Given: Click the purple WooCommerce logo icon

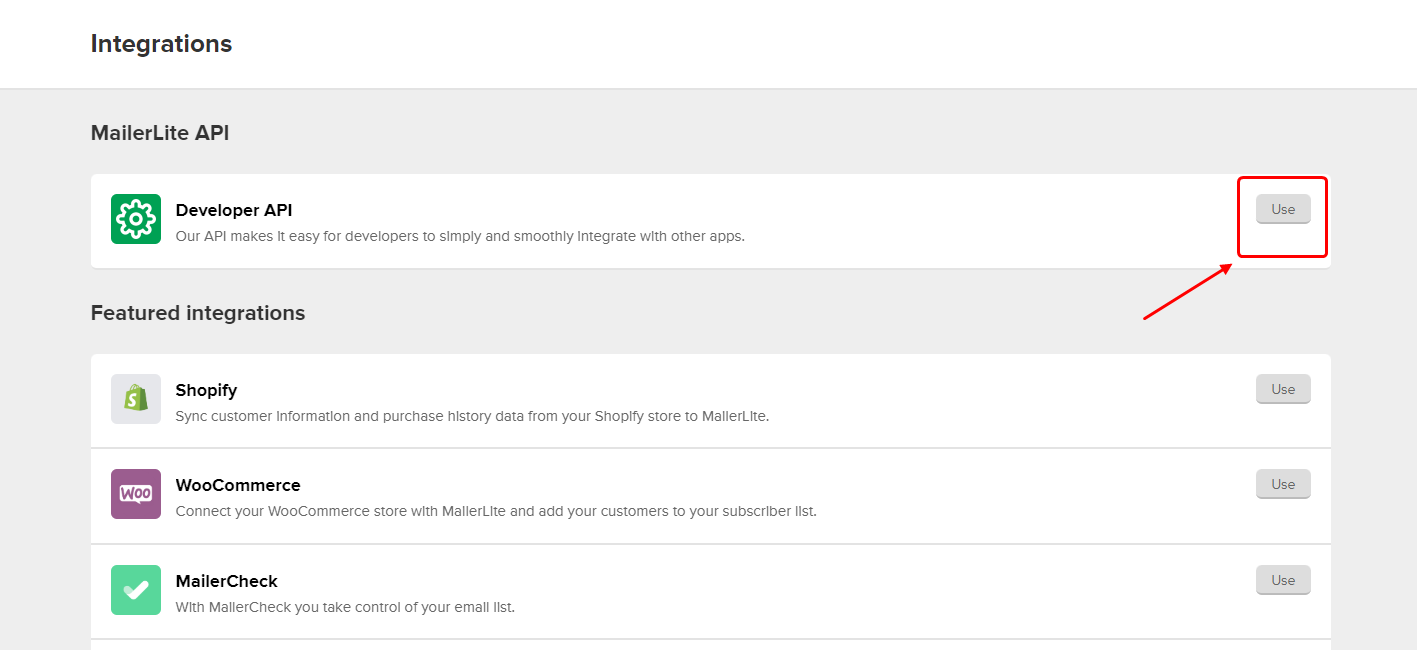Looking at the screenshot, I should tap(136, 494).
